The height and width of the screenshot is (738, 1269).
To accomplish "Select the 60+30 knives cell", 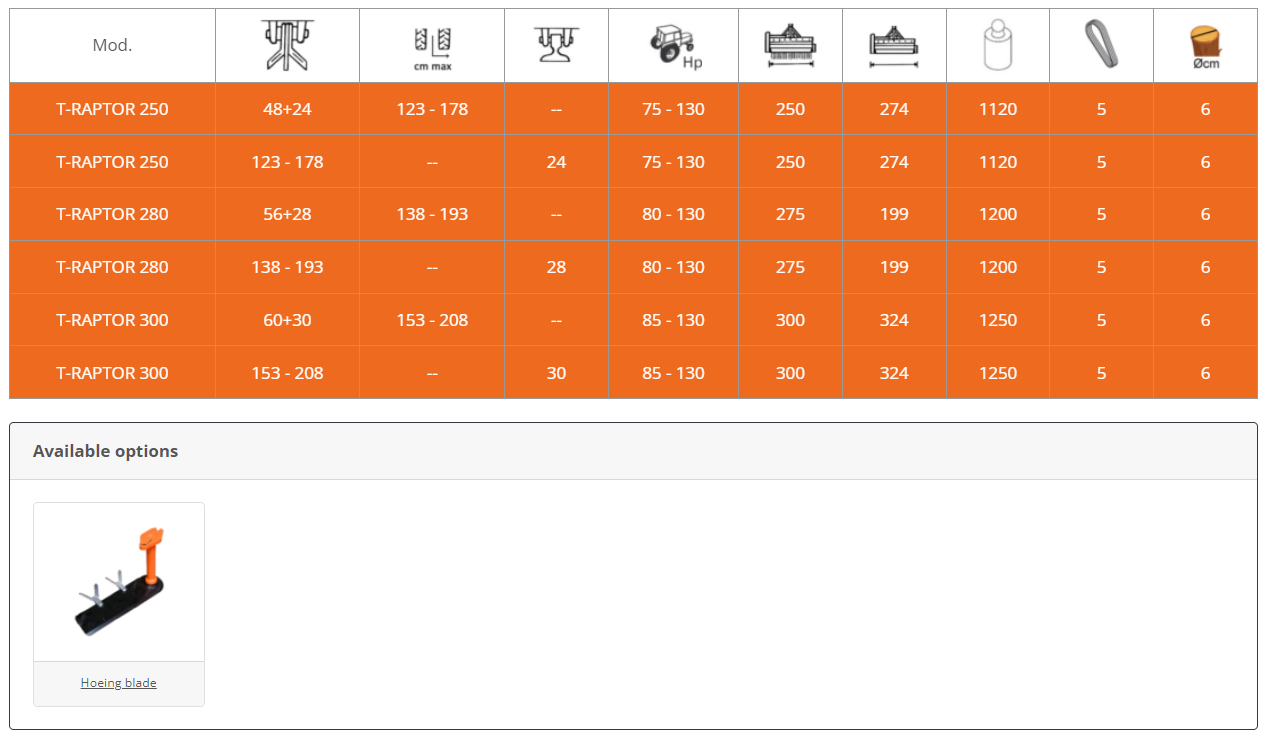I will tap(287, 320).
